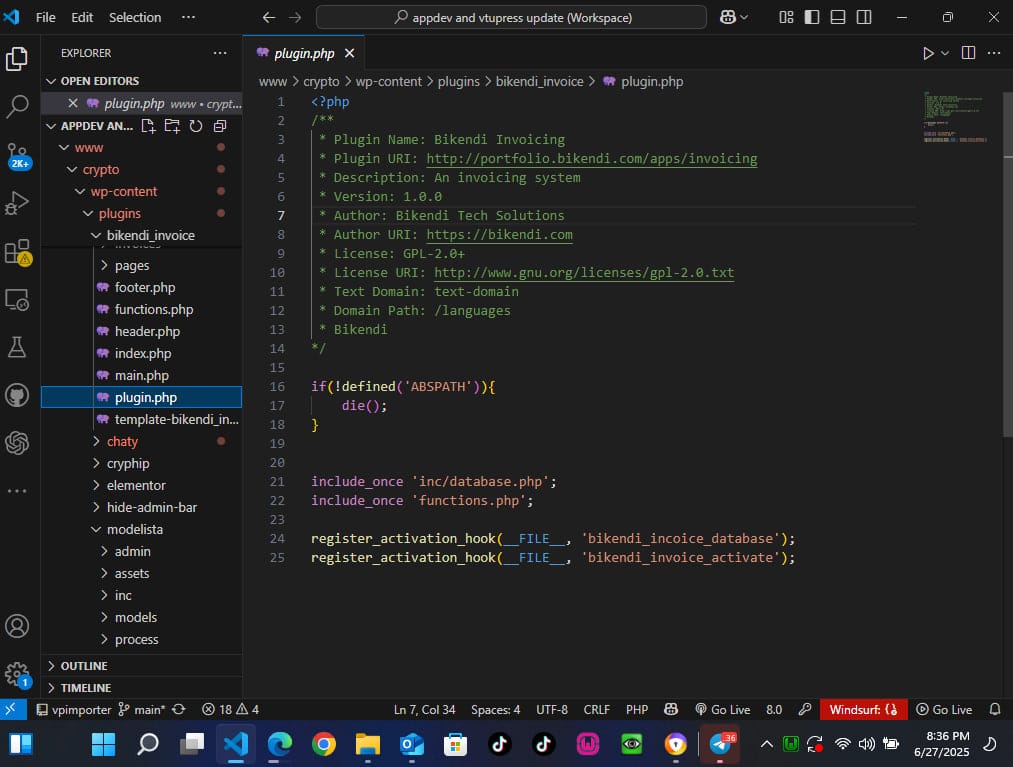Collapse the modelista folder

134,529
